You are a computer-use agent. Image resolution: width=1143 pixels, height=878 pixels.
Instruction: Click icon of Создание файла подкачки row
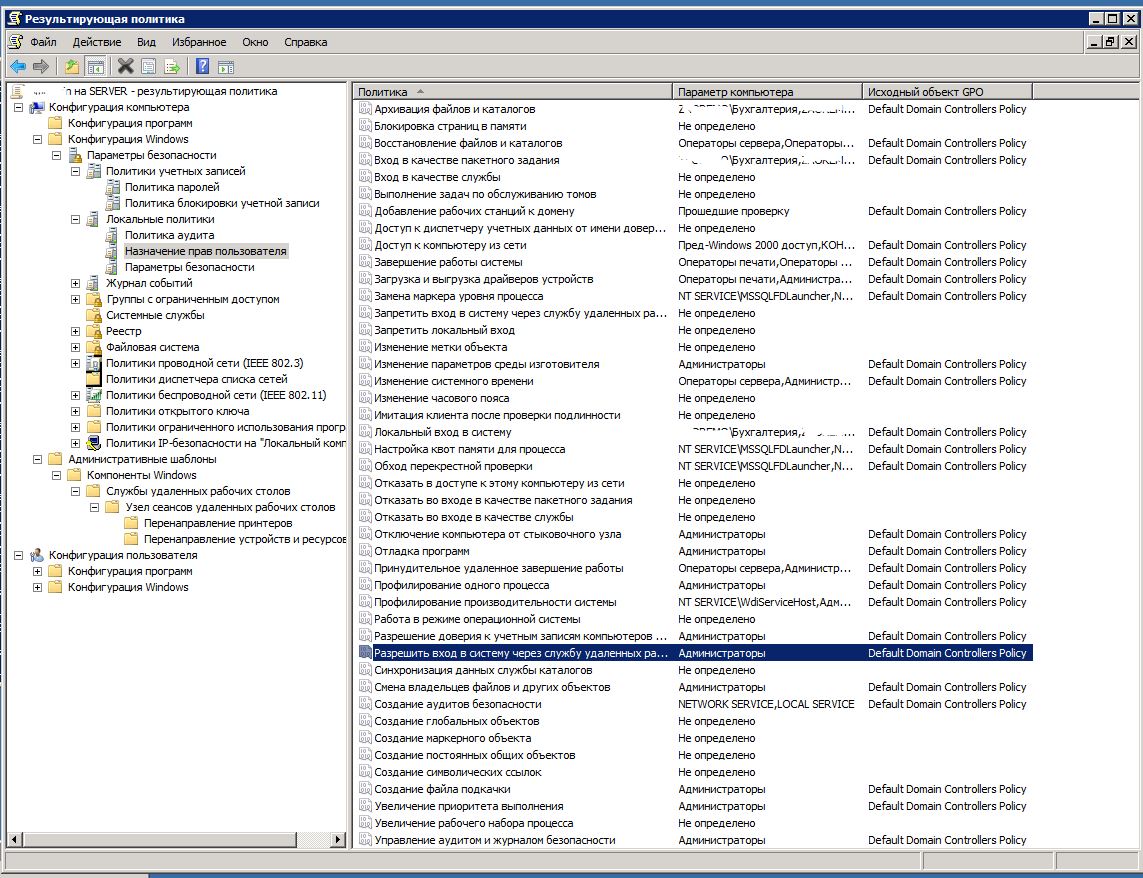point(365,789)
